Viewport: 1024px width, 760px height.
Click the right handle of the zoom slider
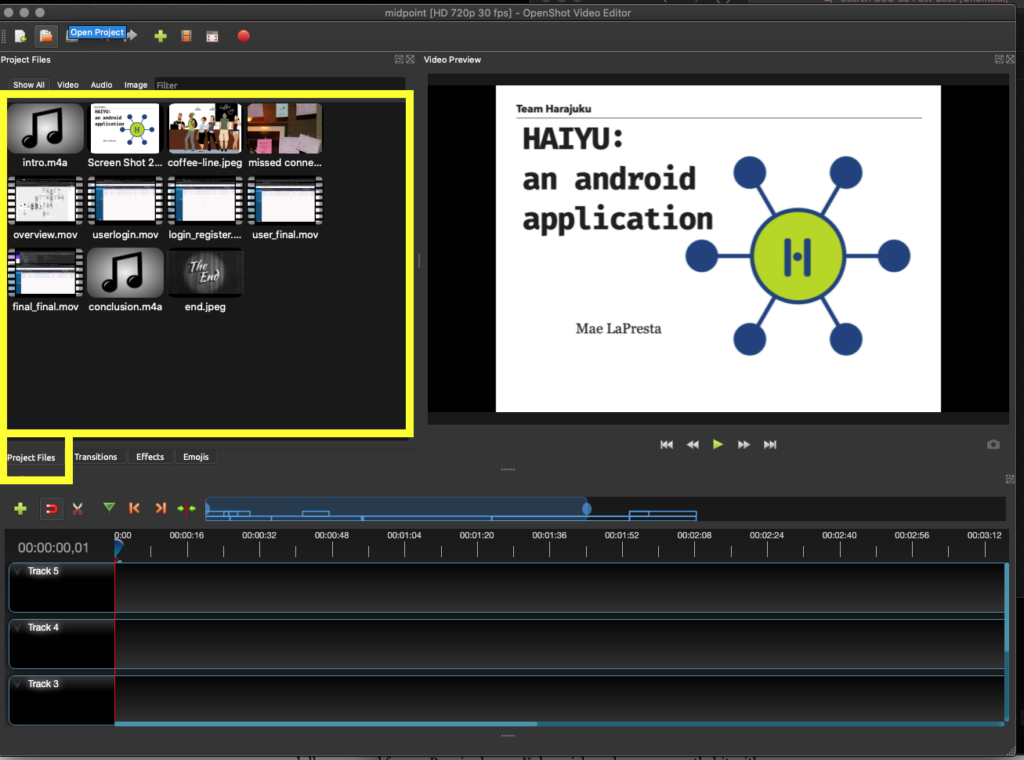[586, 509]
